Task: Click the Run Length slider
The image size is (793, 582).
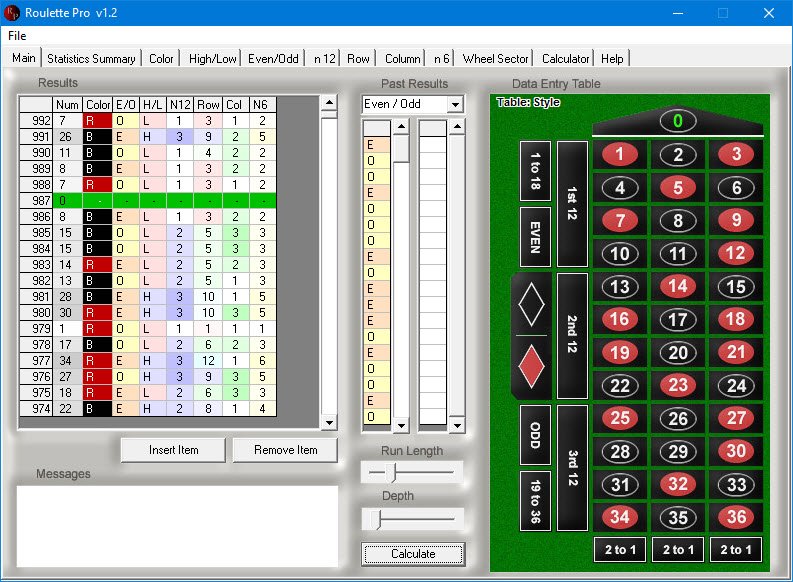Action: (x=412, y=473)
